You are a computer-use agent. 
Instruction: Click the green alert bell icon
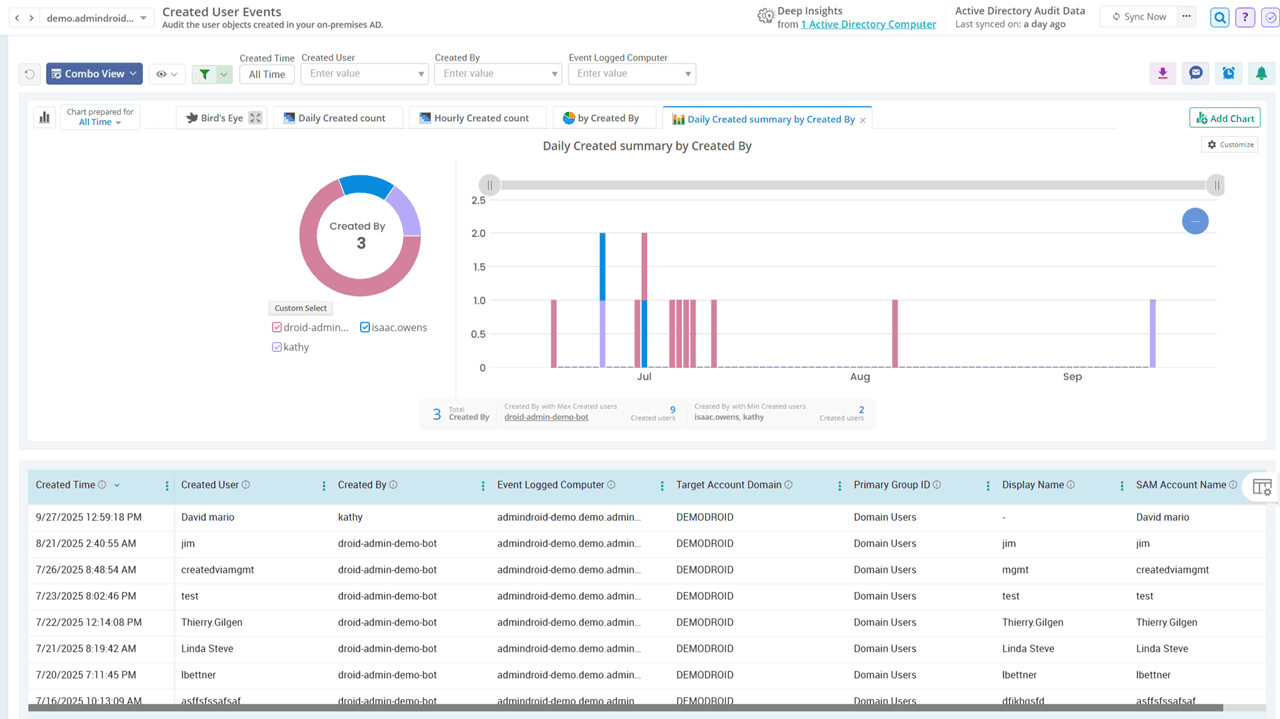point(1261,73)
